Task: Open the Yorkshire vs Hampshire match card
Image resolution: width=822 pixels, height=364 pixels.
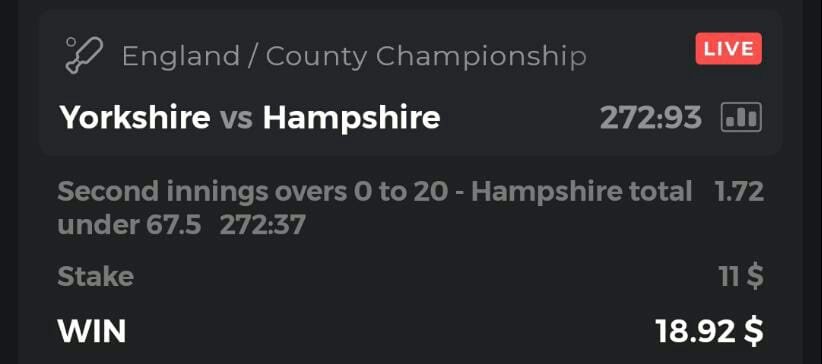Action: 411,83
